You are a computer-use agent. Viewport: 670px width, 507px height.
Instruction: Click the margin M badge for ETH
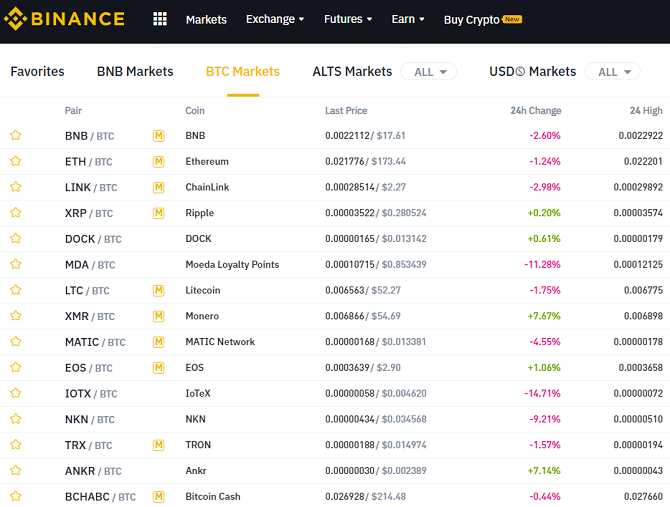[x=159, y=161]
